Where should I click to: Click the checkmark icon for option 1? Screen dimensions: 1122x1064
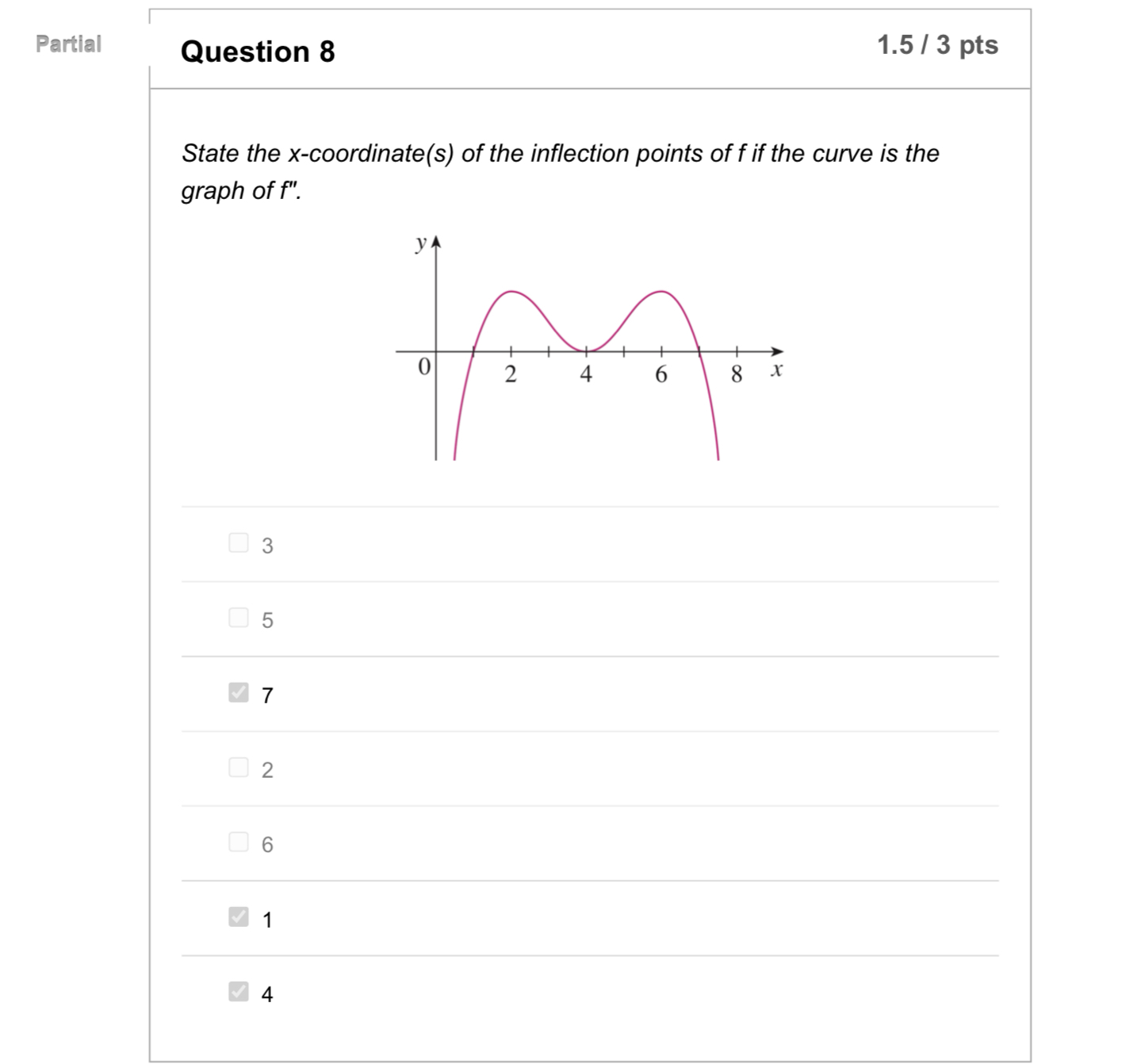(238, 917)
